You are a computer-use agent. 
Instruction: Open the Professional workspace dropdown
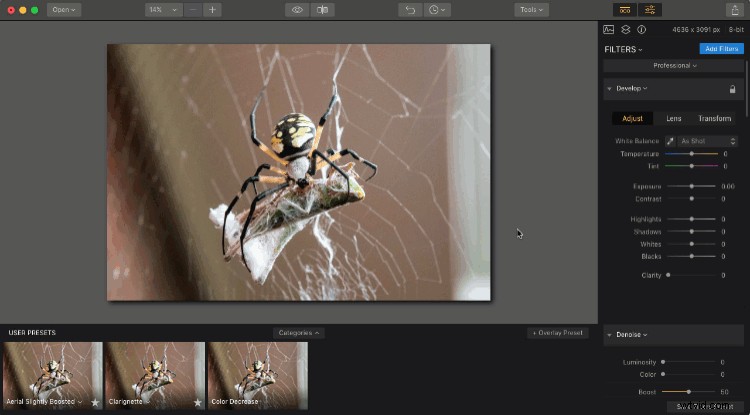[x=675, y=66]
